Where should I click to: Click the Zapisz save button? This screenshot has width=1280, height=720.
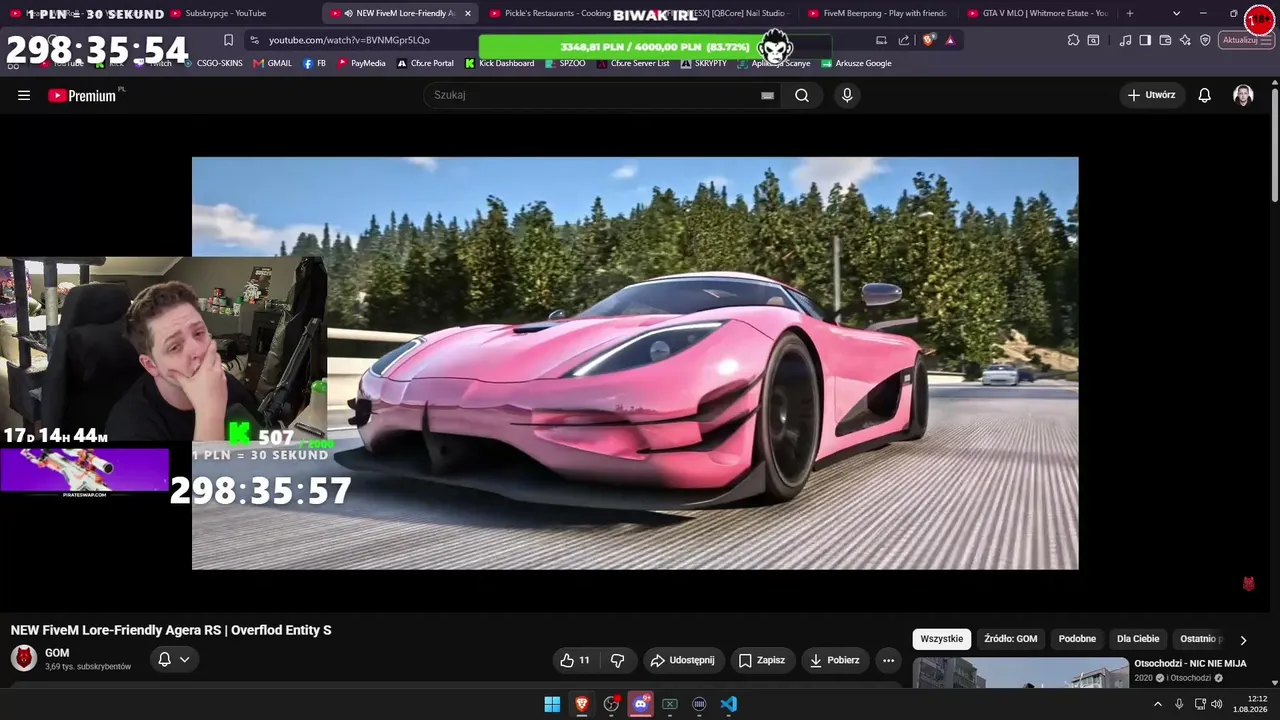coord(762,660)
